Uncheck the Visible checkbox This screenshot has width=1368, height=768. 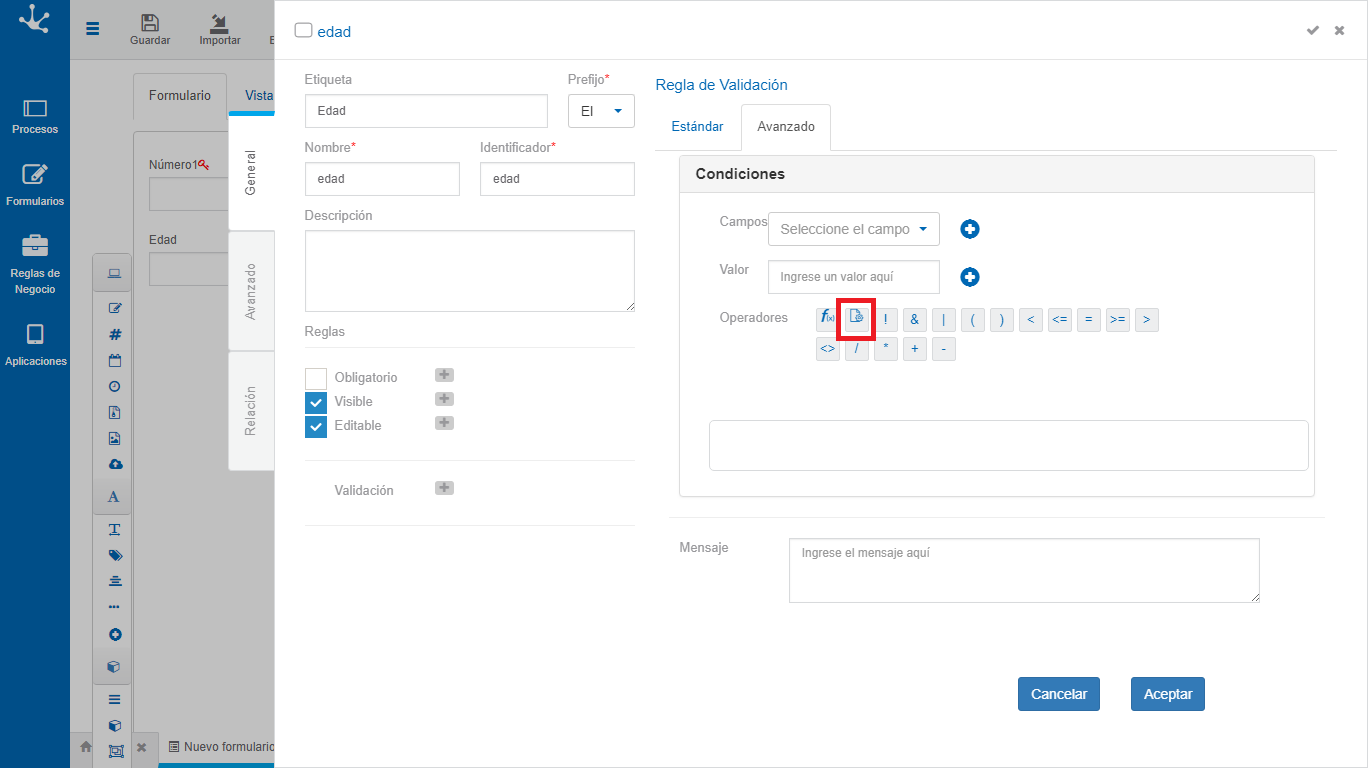coord(316,402)
